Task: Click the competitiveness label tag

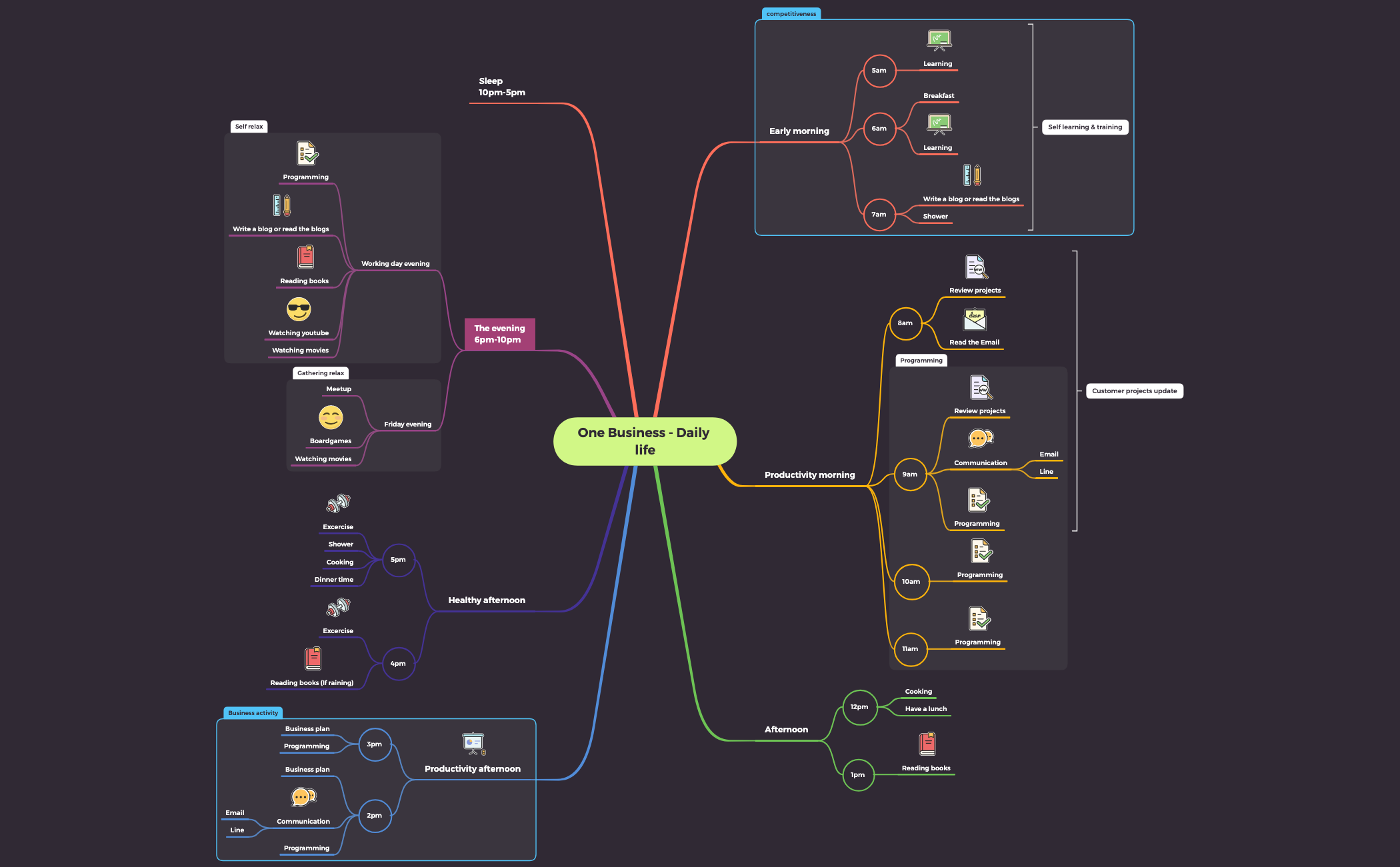Action: click(x=791, y=13)
